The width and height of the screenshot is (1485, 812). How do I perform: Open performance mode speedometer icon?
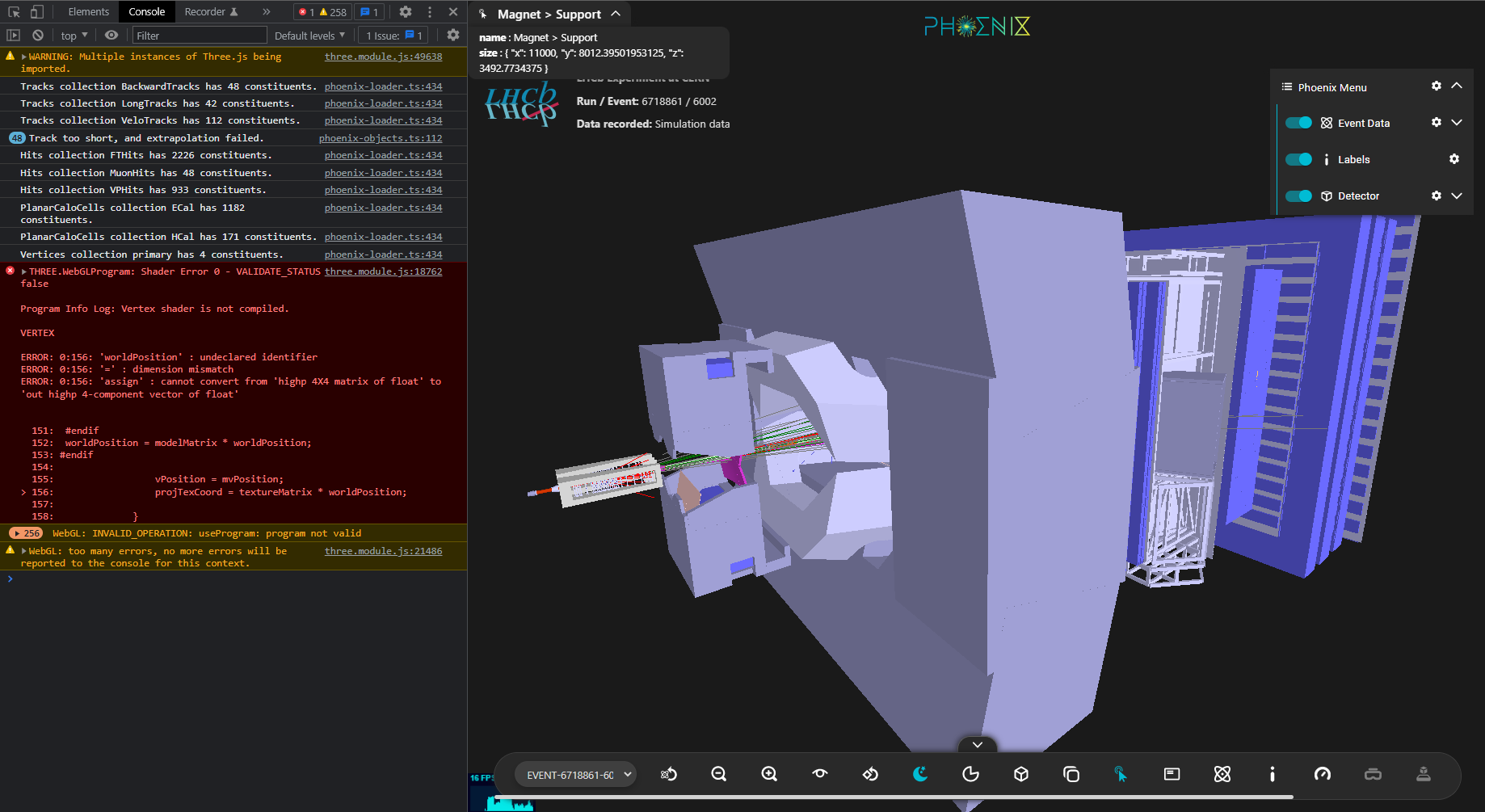(x=1322, y=773)
